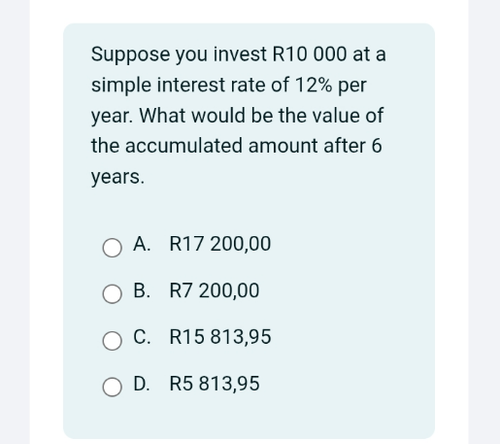
Task: Mark option C radio button
Action: pyautogui.click(x=112, y=341)
